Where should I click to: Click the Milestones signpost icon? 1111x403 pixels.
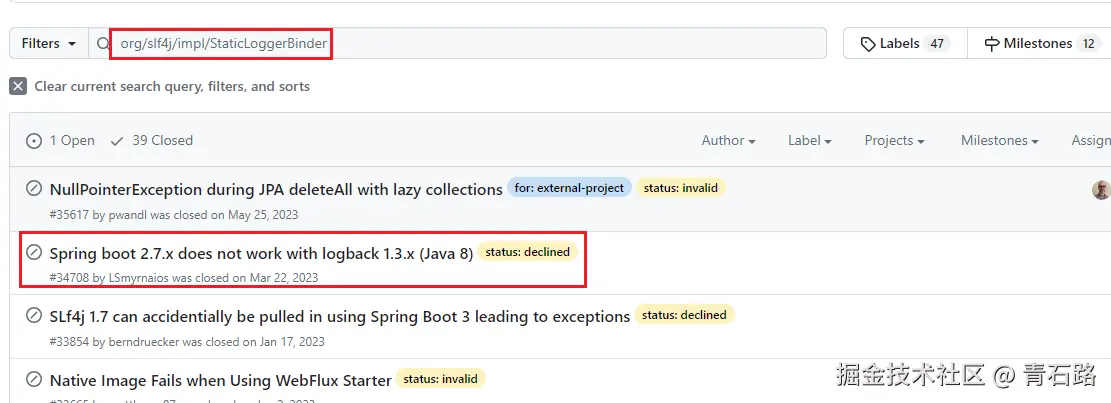tap(992, 44)
